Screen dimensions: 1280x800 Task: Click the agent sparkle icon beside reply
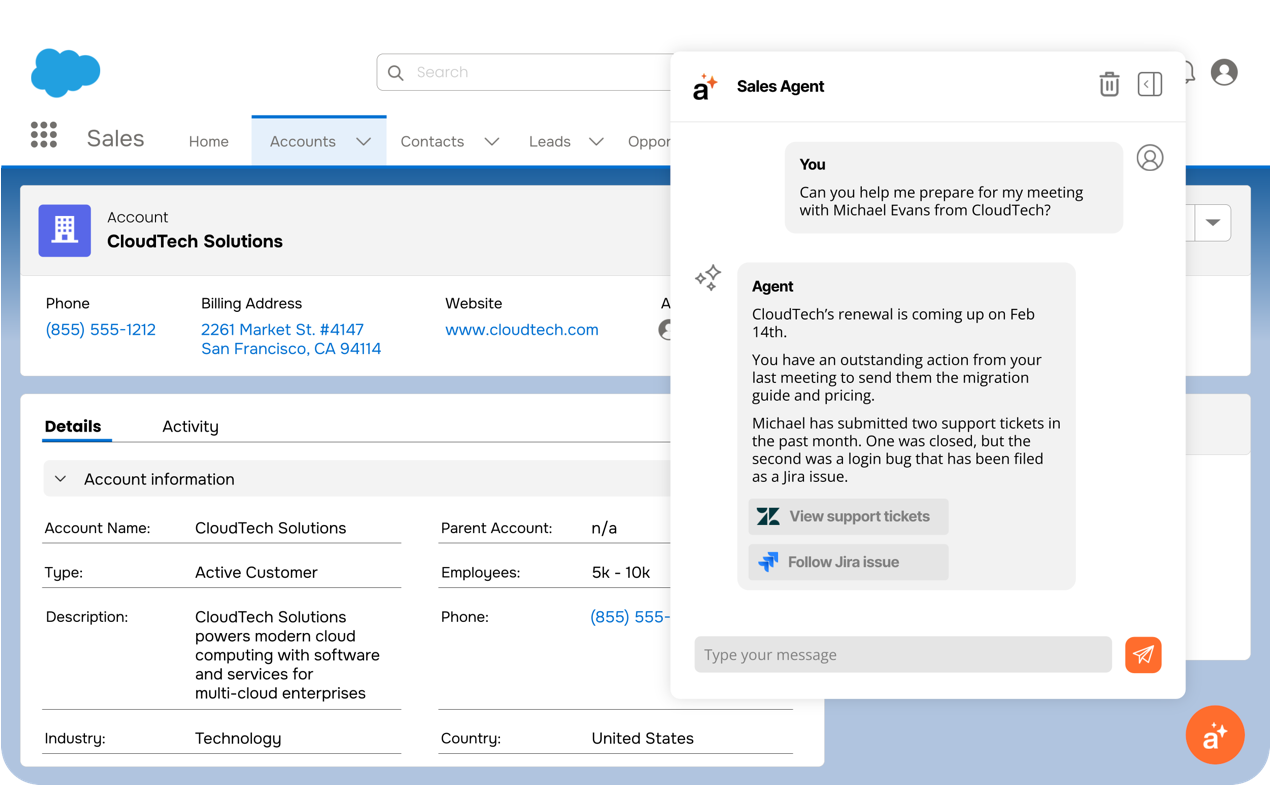(708, 278)
